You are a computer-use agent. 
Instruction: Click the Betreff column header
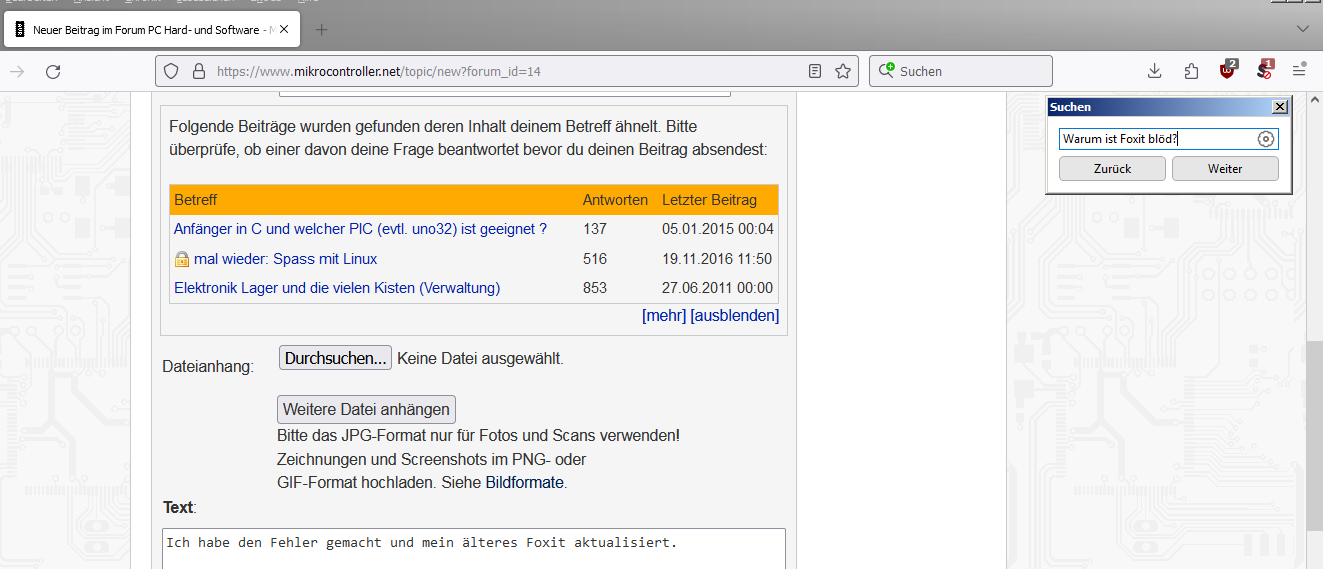pyautogui.click(x=196, y=200)
